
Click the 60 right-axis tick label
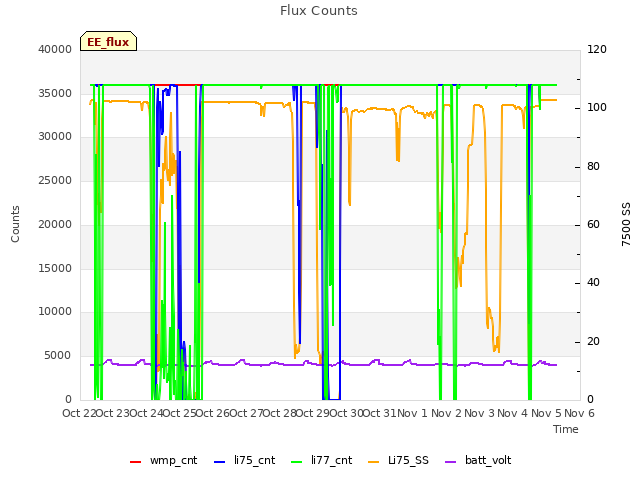click(x=593, y=224)
